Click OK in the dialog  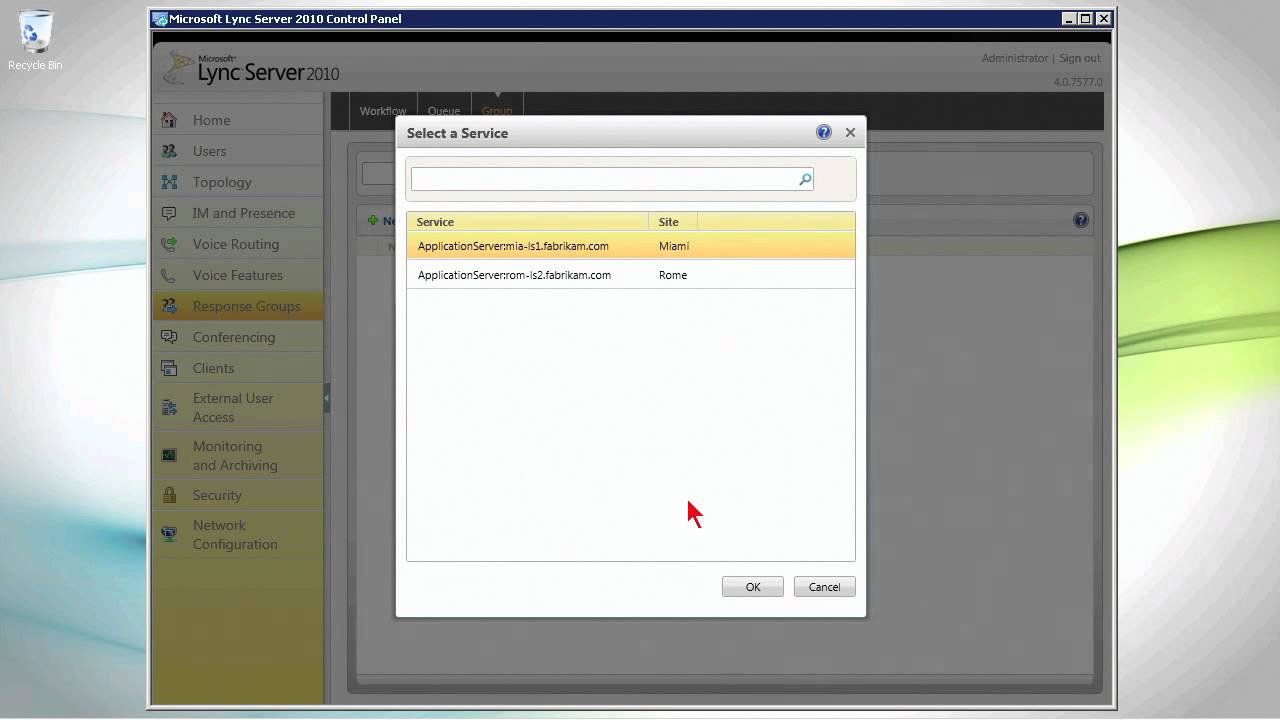click(753, 587)
